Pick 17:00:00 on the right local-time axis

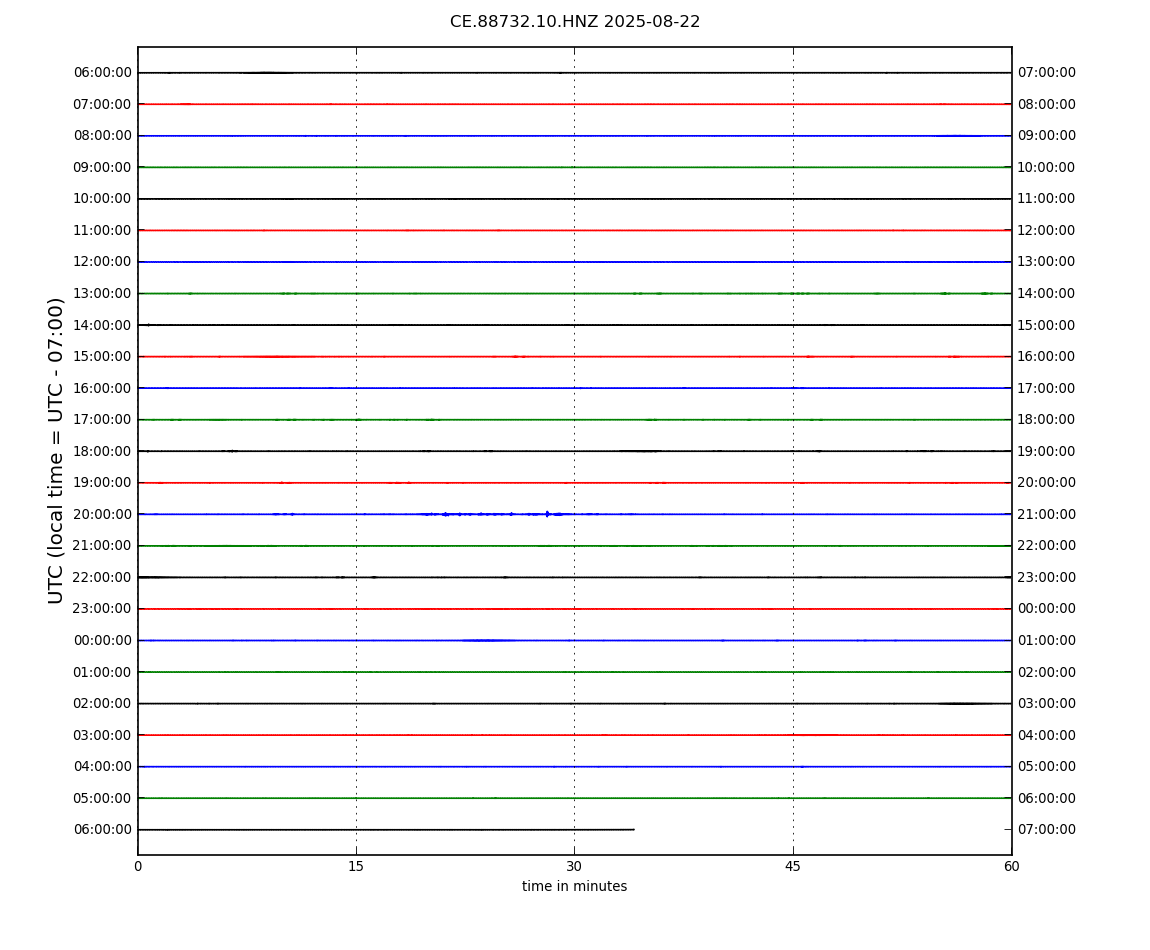click(1047, 388)
